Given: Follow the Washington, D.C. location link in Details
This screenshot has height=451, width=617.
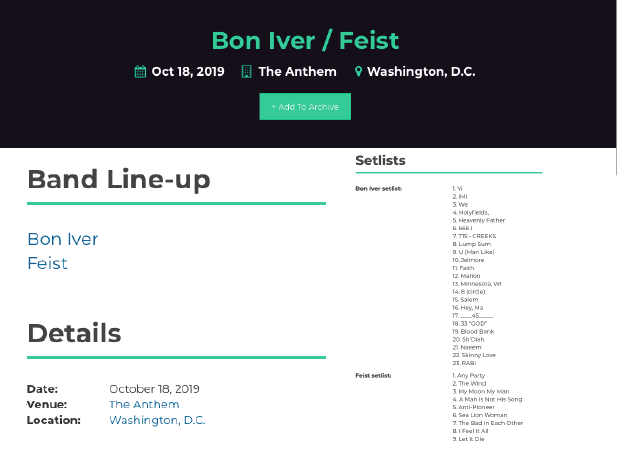Looking at the screenshot, I should pyautogui.click(x=157, y=420).
